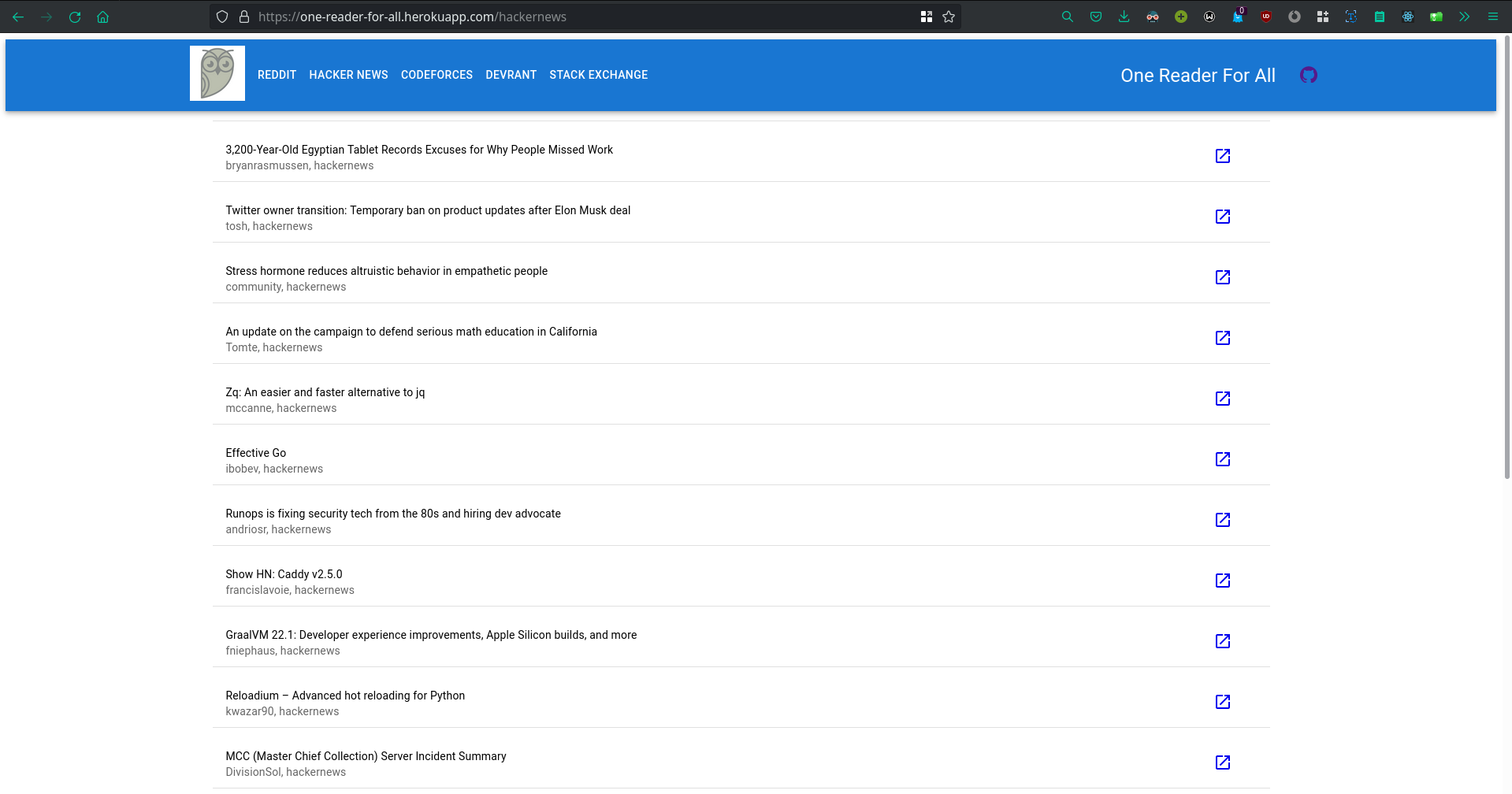Click the 'fniephaus, hackernews' byline
This screenshot has width=1512, height=794.
283,651
